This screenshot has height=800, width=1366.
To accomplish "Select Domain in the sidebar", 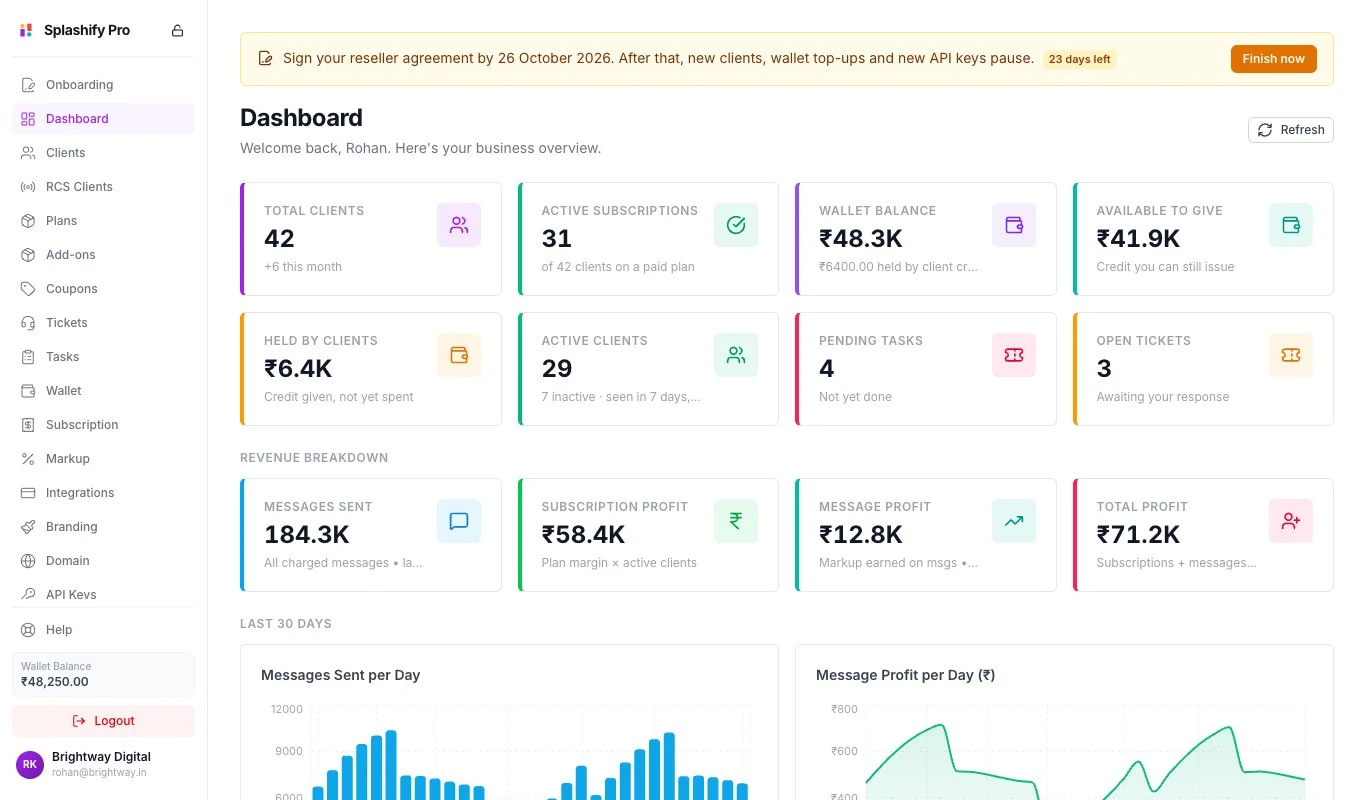I will click(x=103, y=561).
